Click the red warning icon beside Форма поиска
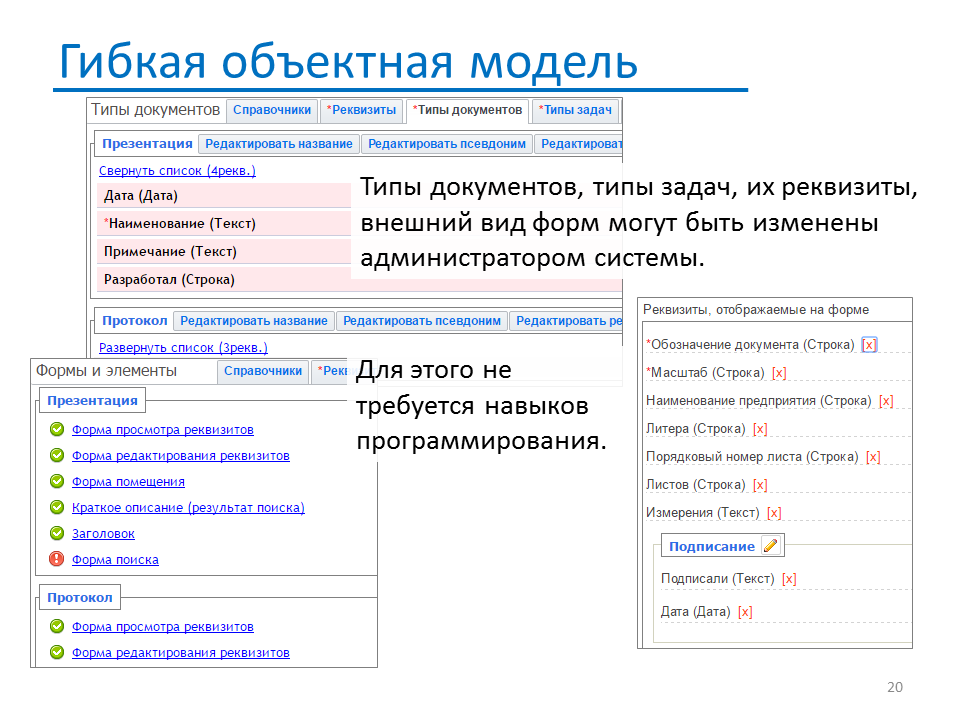 click(x=57, y=559)
